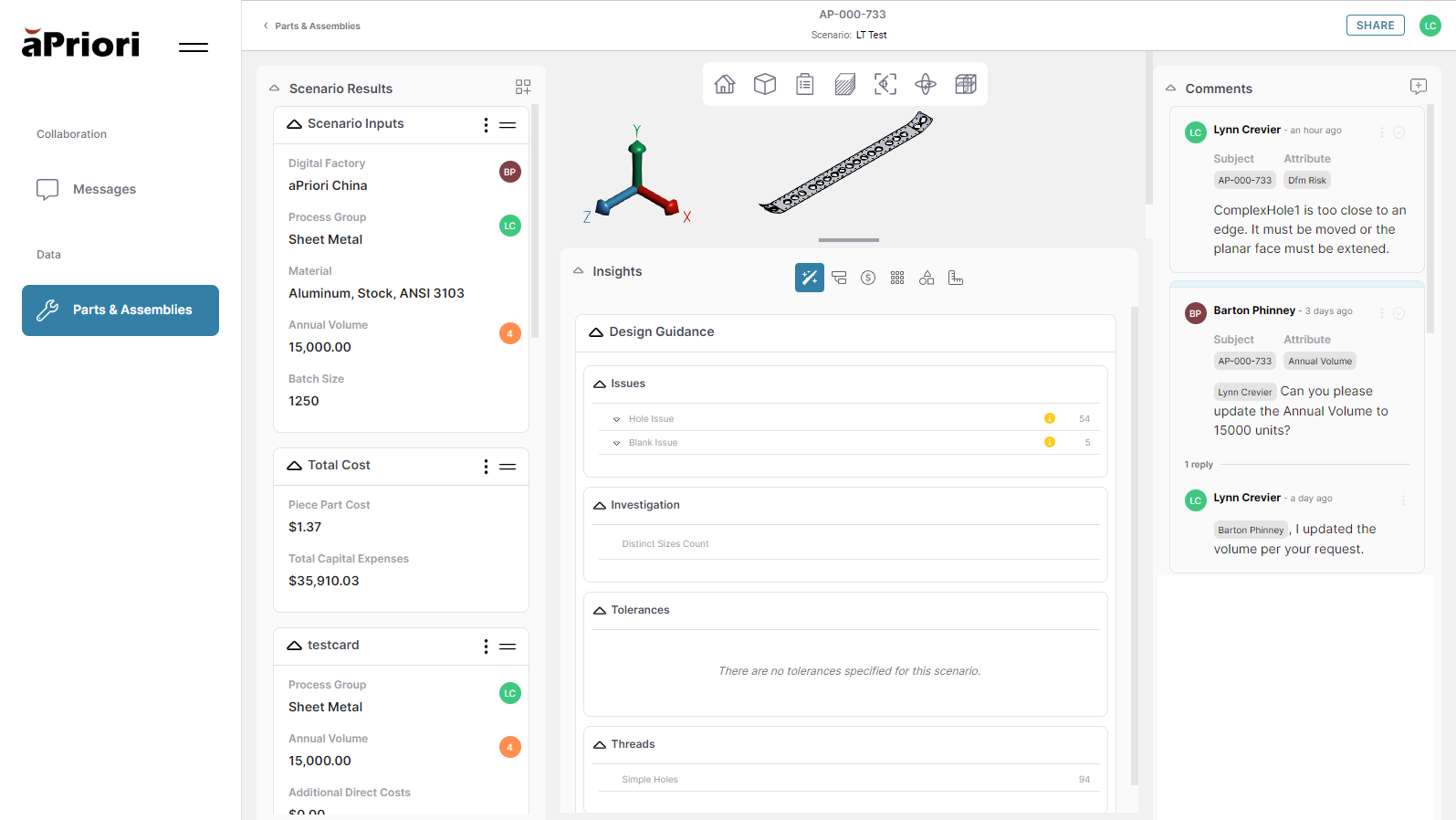The width and height of the screenshot is (1456, 820).
Task: Resolve Barton Phinney's Annual Volume comment
Action: (1398, 313)
